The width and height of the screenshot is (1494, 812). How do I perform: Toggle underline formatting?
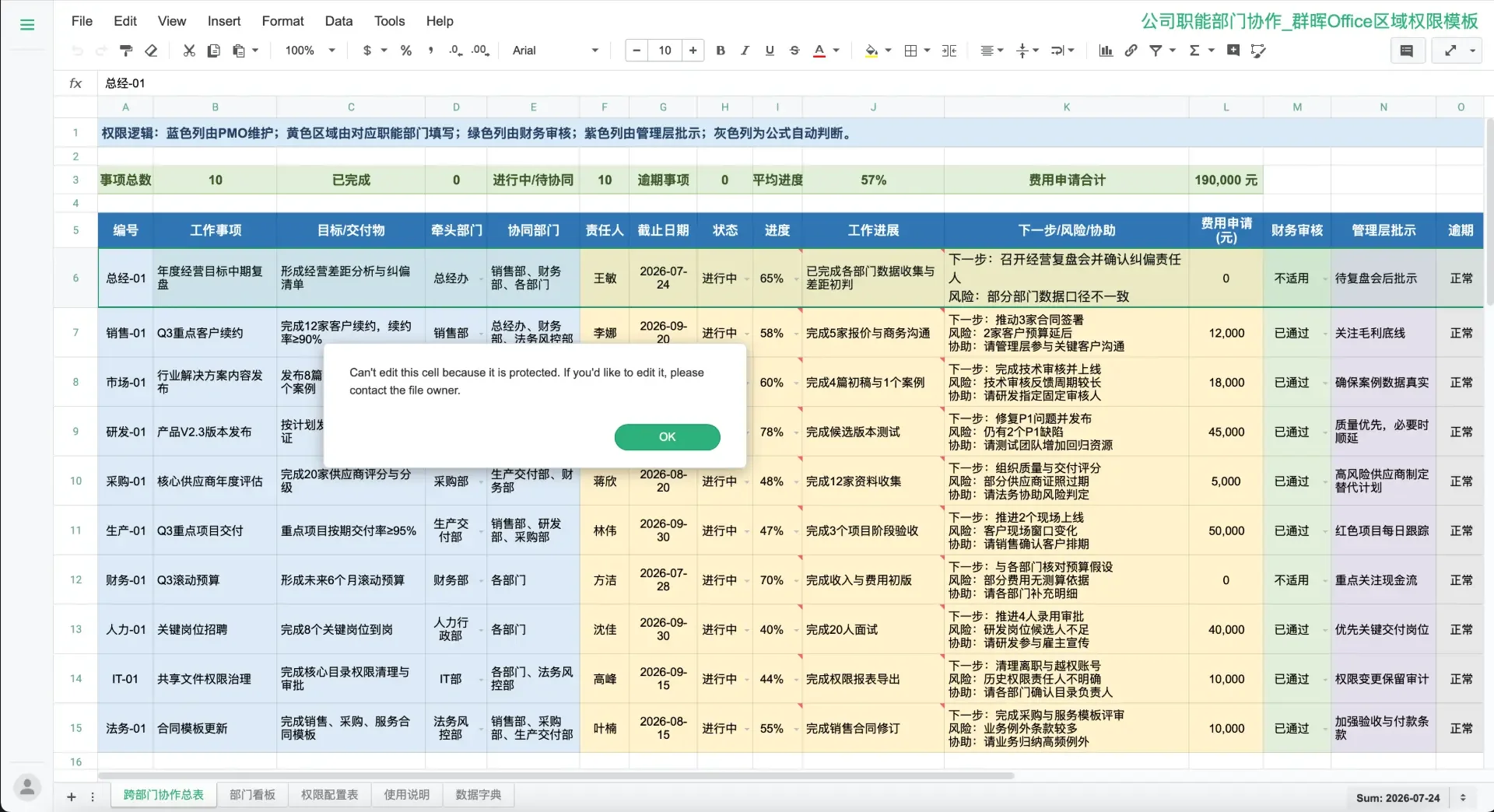tap(770, 51)
